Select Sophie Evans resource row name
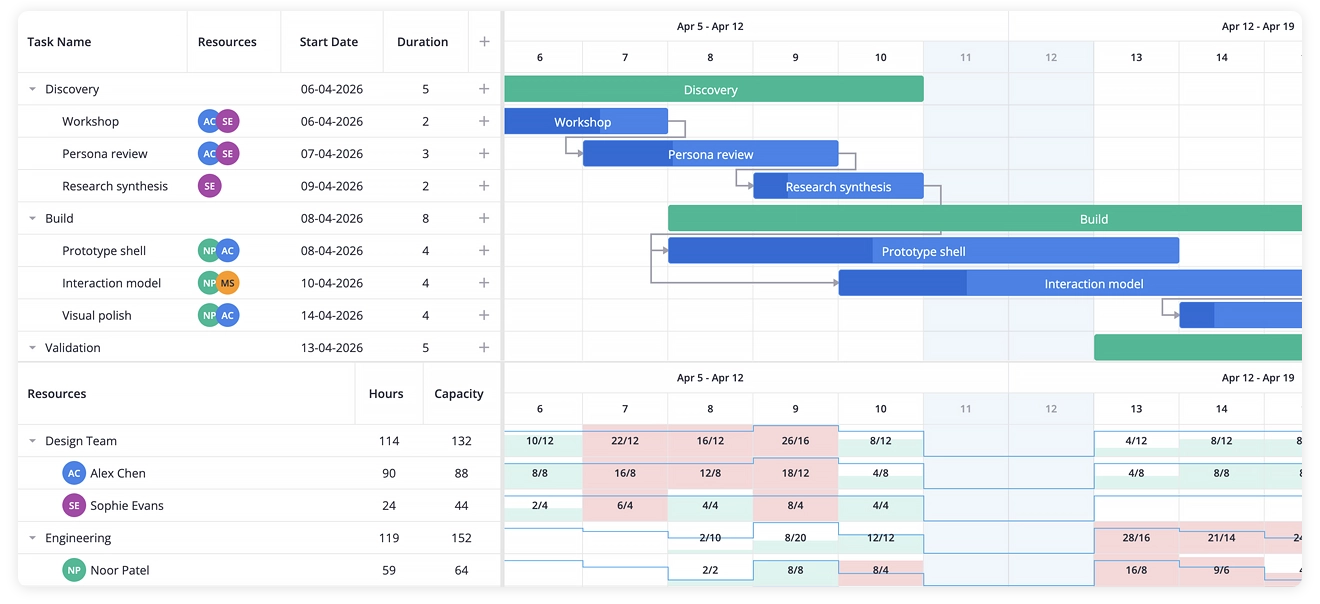 click(127, 506)
